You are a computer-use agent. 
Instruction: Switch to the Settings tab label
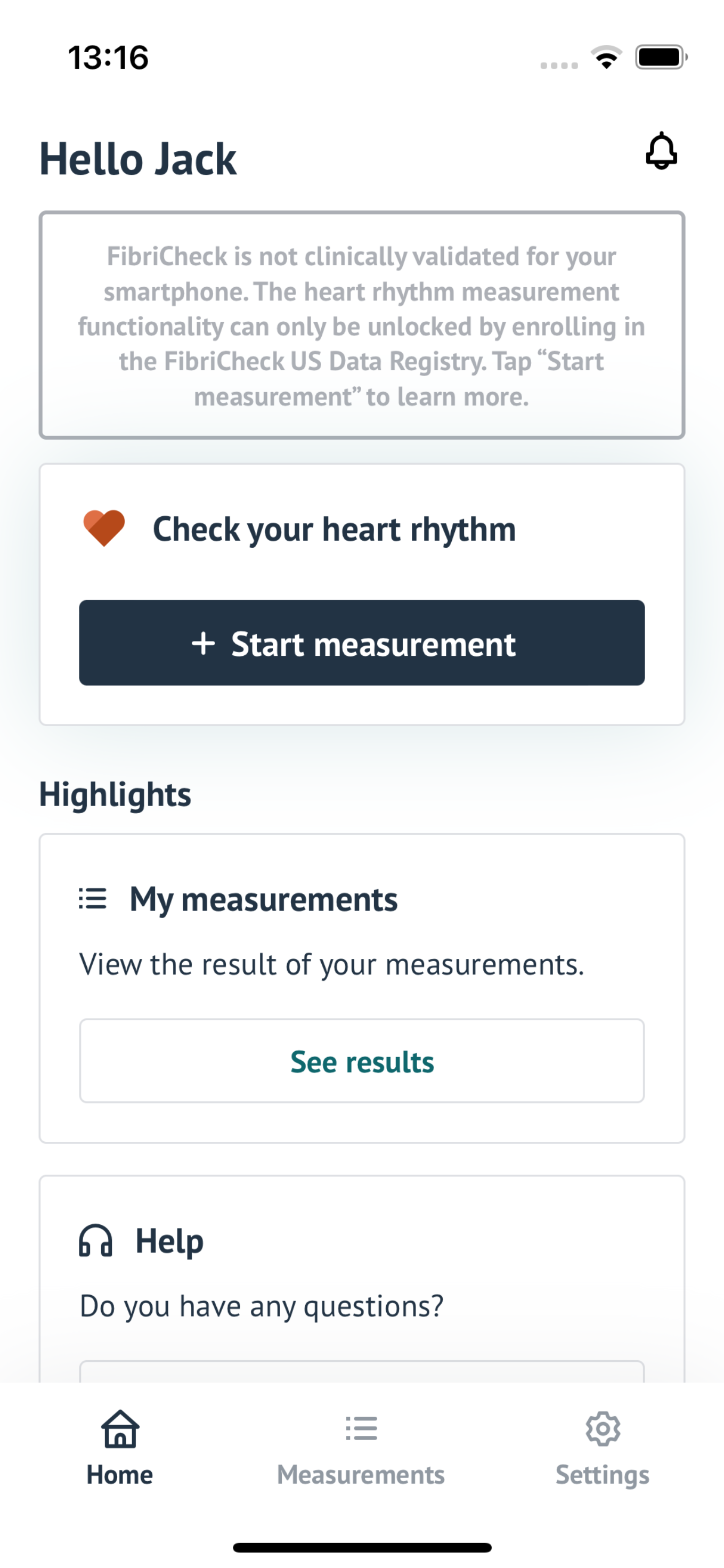pyautogui.click(x=603, y=1475)
